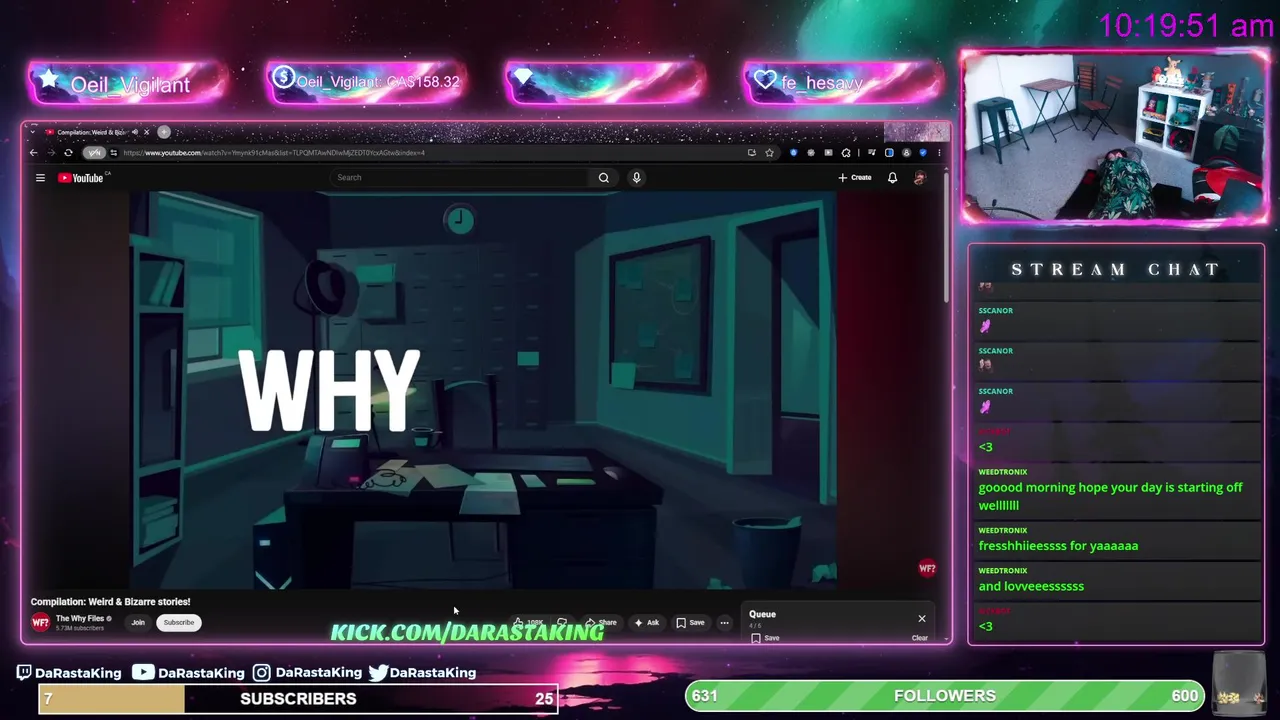The image size is (1280, 720).
Task: Click The Why Files channel avatar
Action: click(40, 622)
